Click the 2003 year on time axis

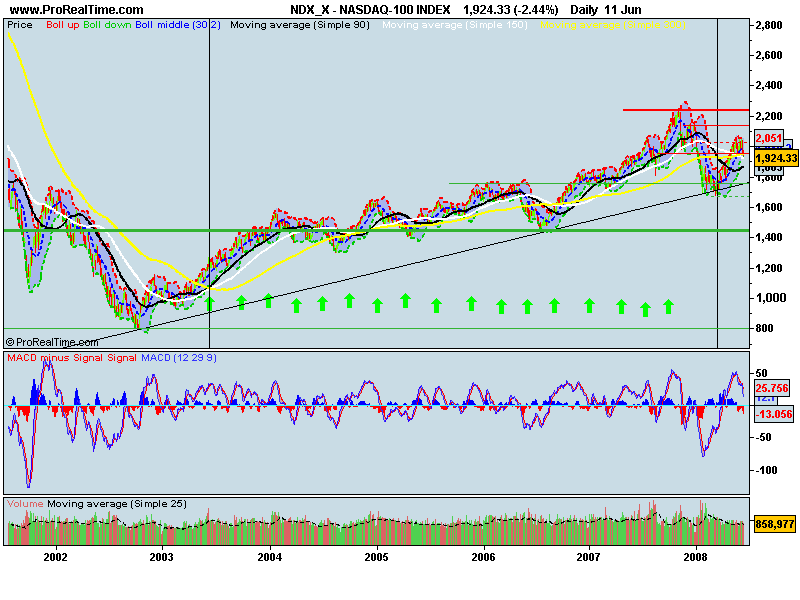tap(161, 557)
